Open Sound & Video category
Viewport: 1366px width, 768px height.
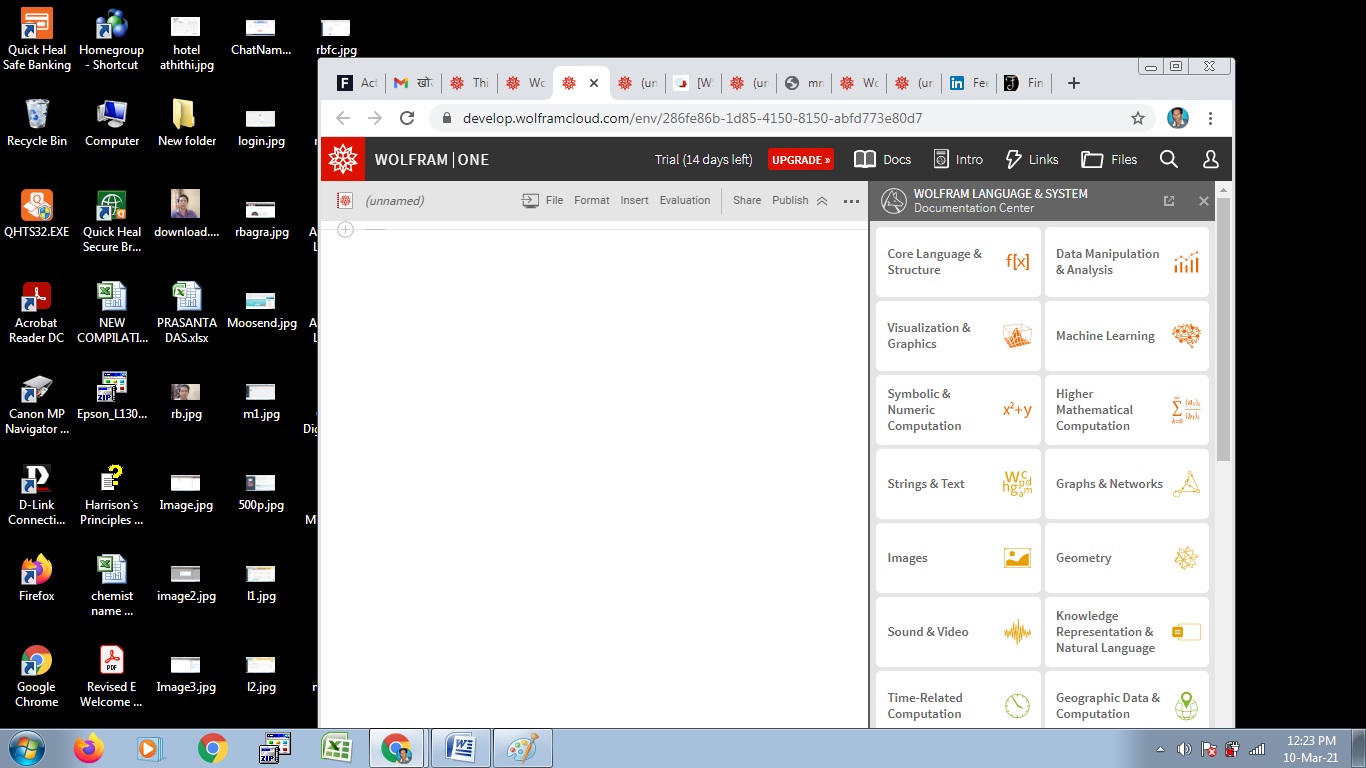click(x=958, y=632)
